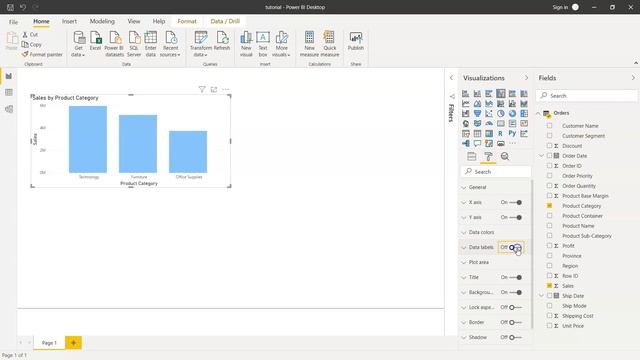Switch to Model view in sidebar
The height and width of the screenshot is (360, 640).
(x=9, y=109)
